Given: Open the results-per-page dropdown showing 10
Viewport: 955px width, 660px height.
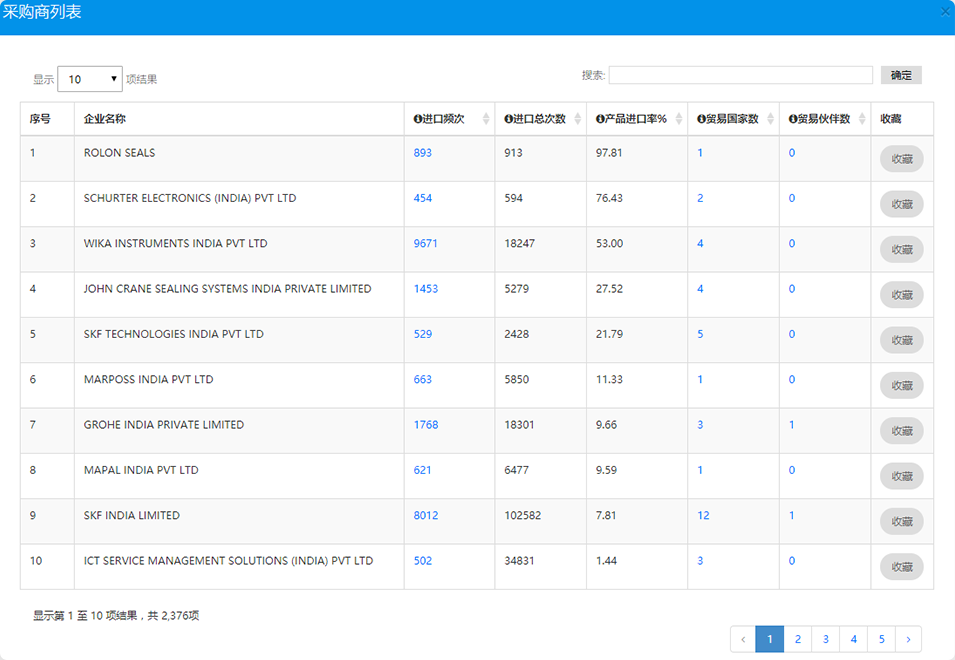Looking at the screenshot, I should [90, 79].
